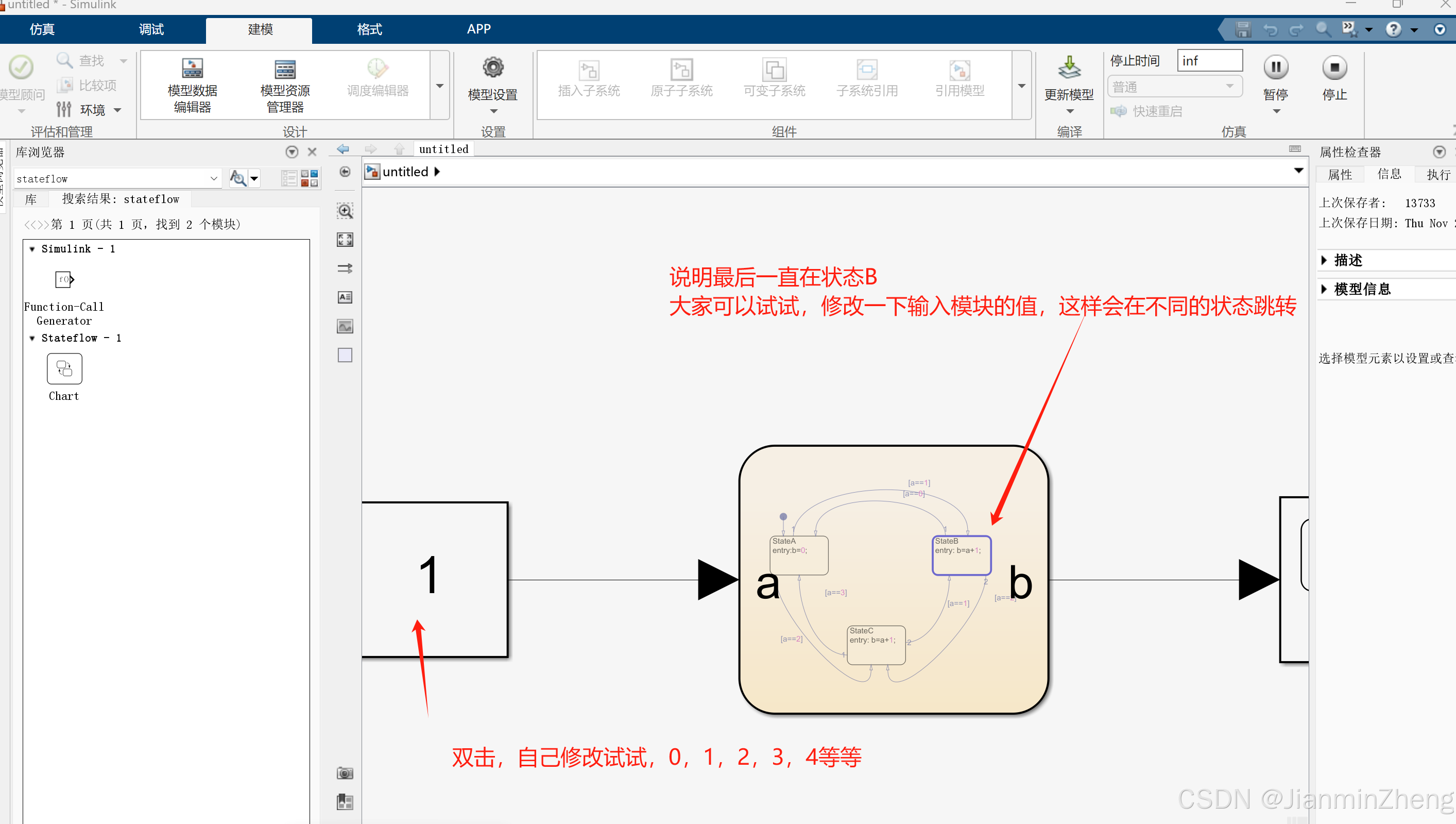Click the inf stop time input field
This screenshot has height=824, width=1456.
click(x=1209, y=61)
